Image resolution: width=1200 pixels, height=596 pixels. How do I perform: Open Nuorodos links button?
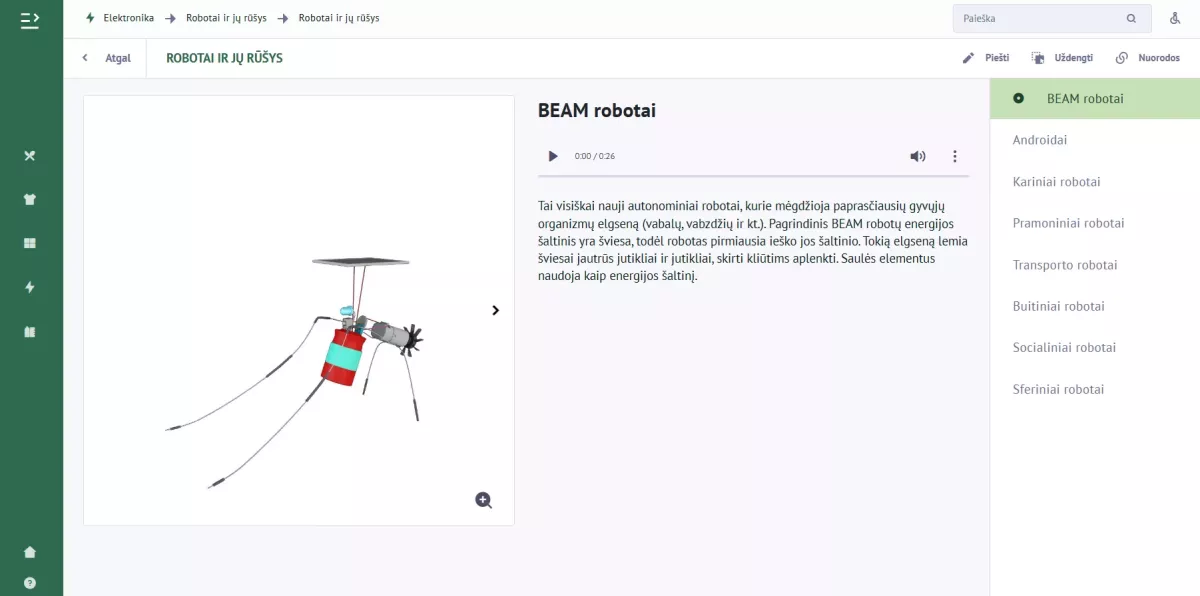point(1148,58)
